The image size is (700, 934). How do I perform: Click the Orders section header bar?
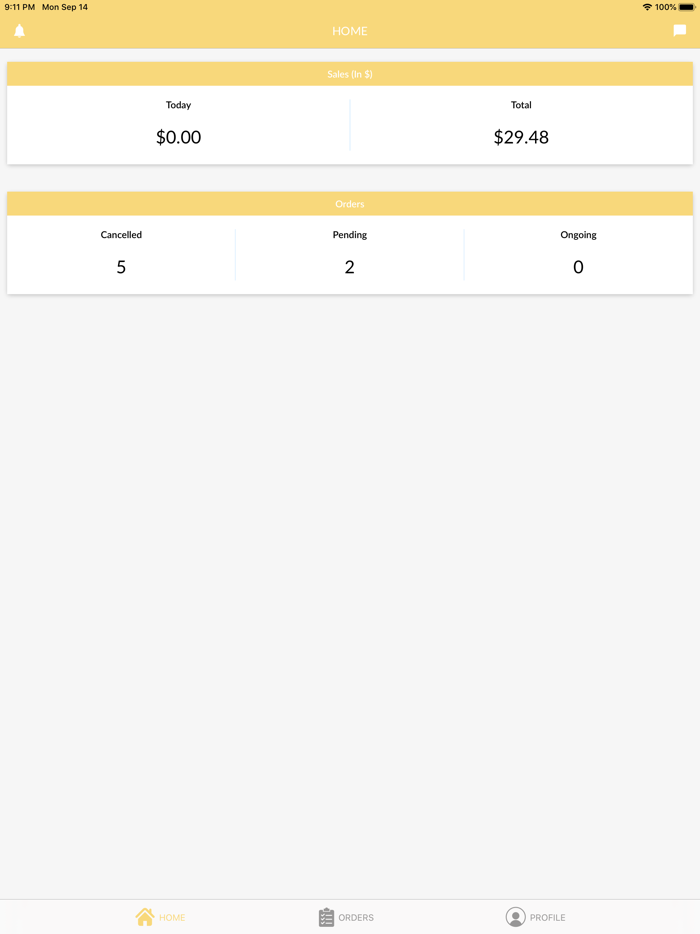click(350, 204)
